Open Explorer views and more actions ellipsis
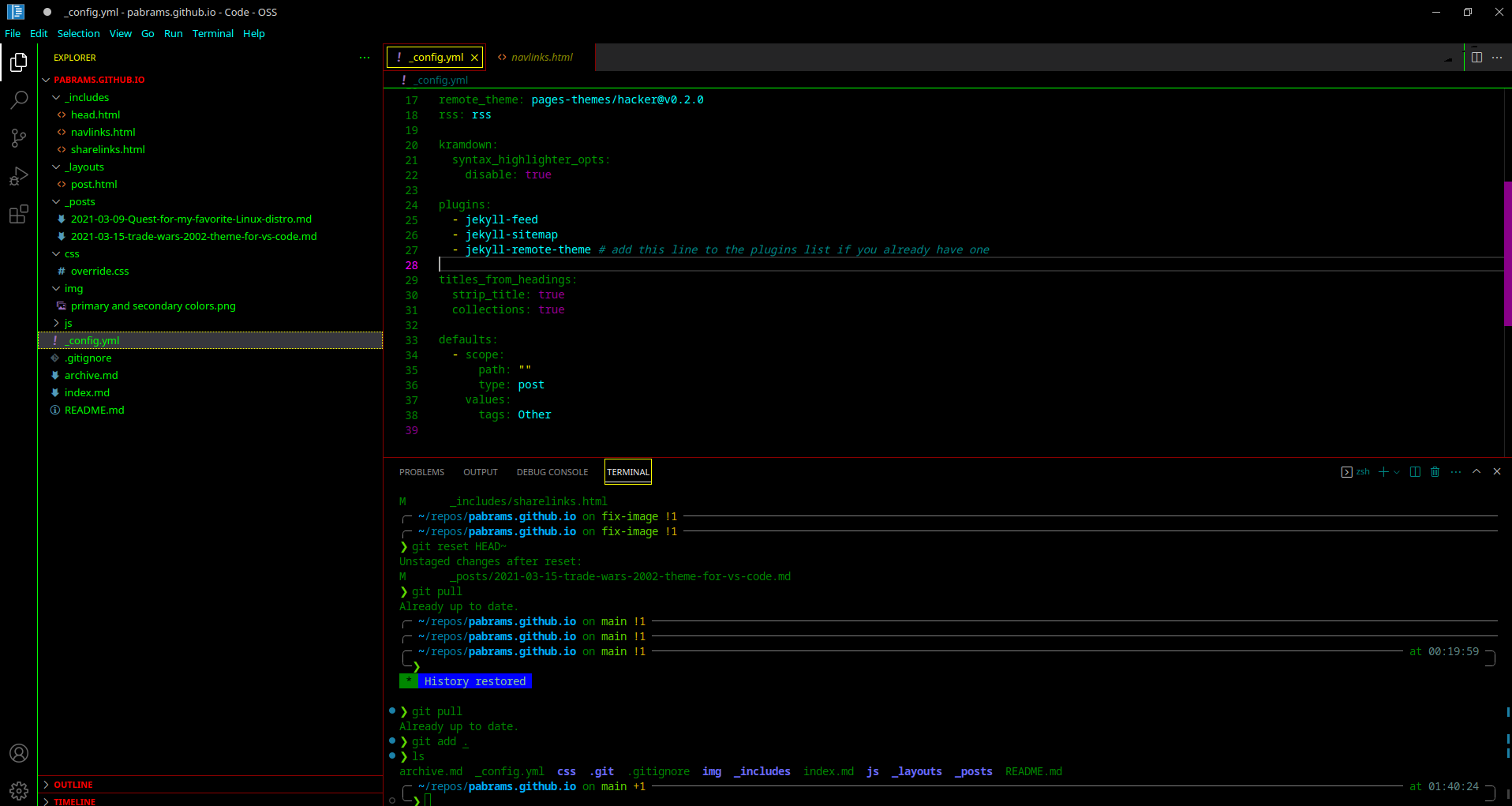 (365, 58)
